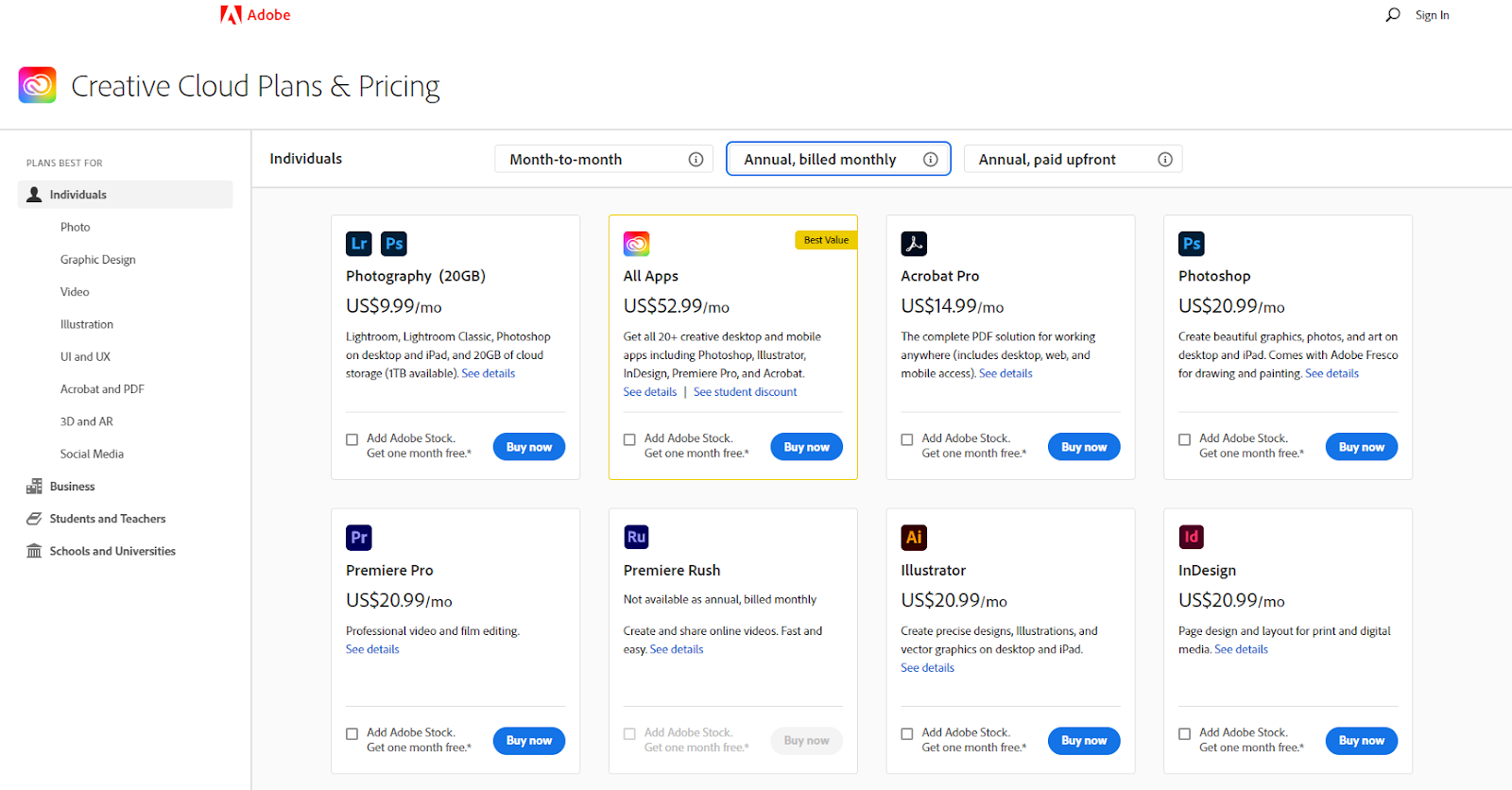Buy now the All Apps plan
The height and width of the screenshot is (790, 1512).
pyautogui.click(x=807, y=447)
